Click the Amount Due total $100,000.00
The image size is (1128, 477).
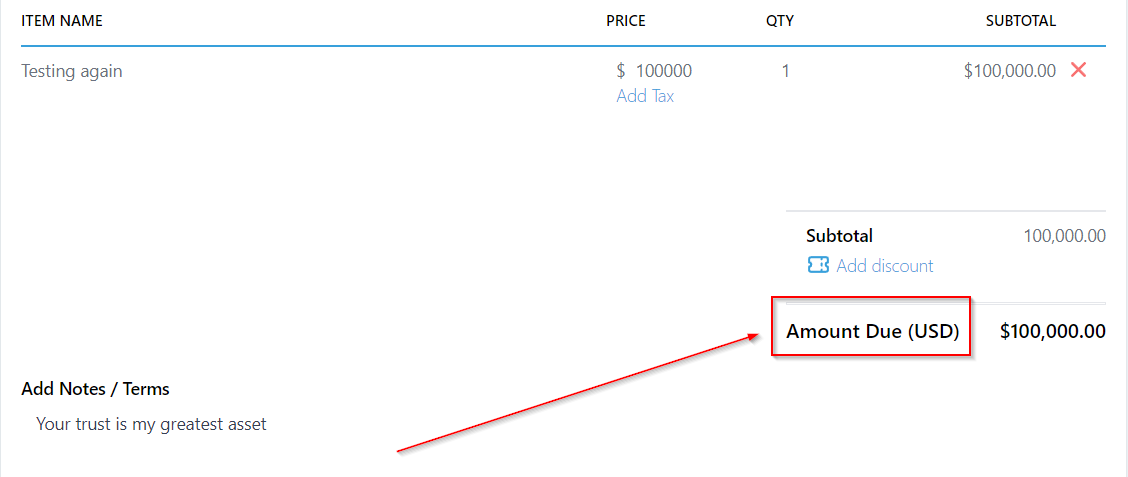[1052, 331]
